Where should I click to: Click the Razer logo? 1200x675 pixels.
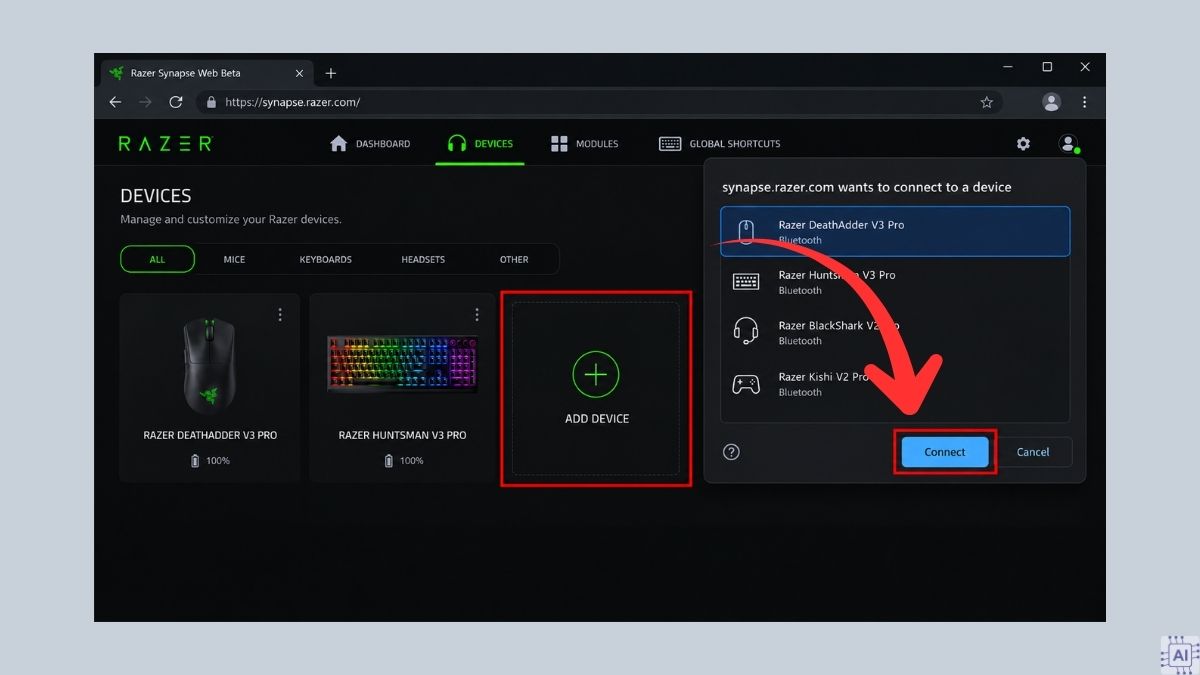[165, 144]
